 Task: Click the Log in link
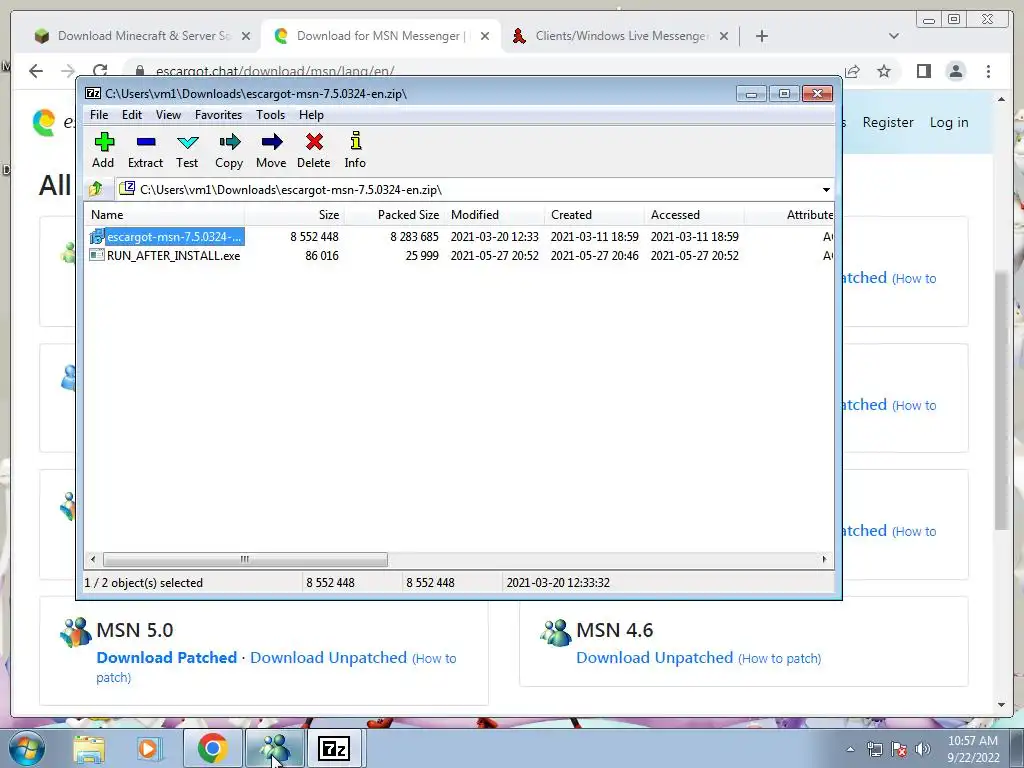click(949, 122)
